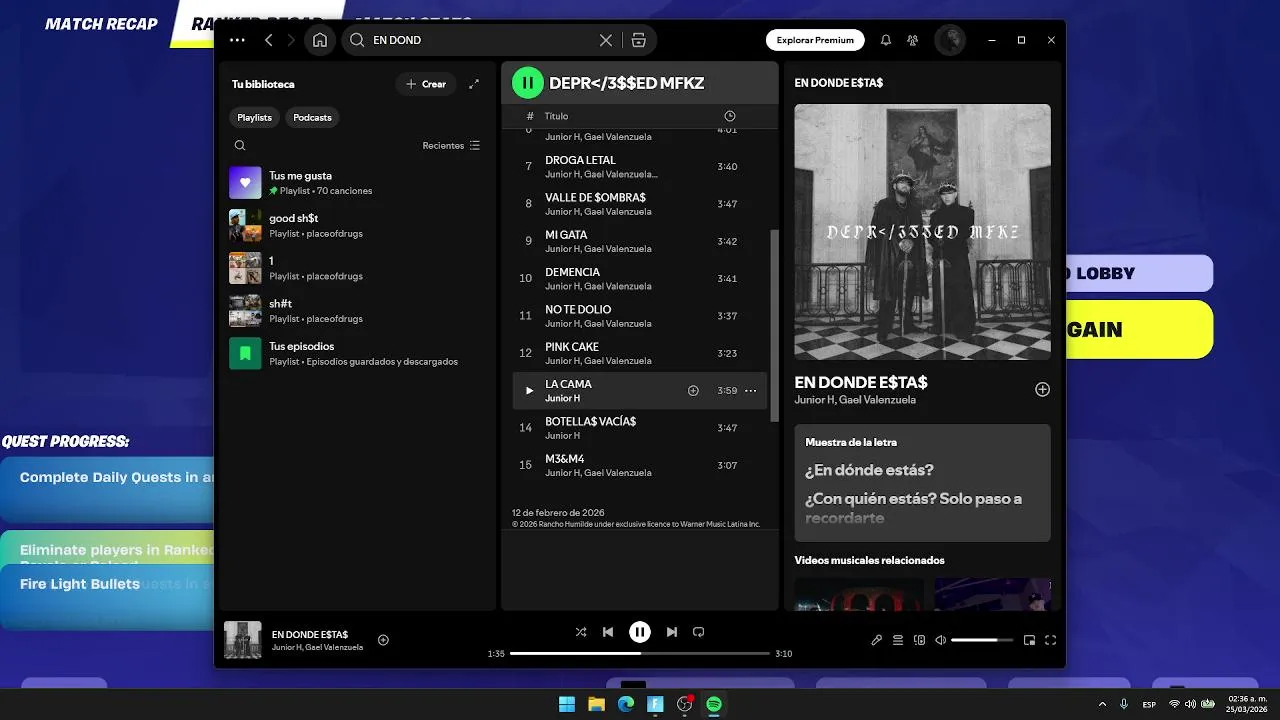Toggle repeat mode
Image resolution: width=1280 pixels, height=720 pixels.
[x=699, y=632]
